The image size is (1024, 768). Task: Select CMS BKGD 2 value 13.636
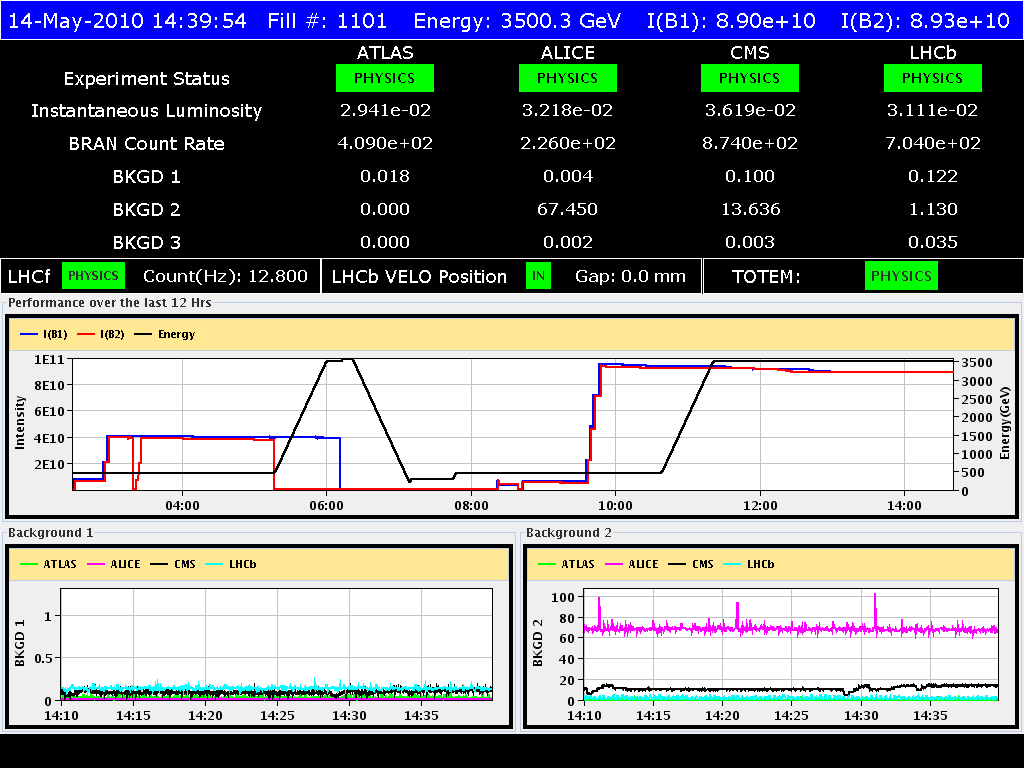(x=750, y=209)
